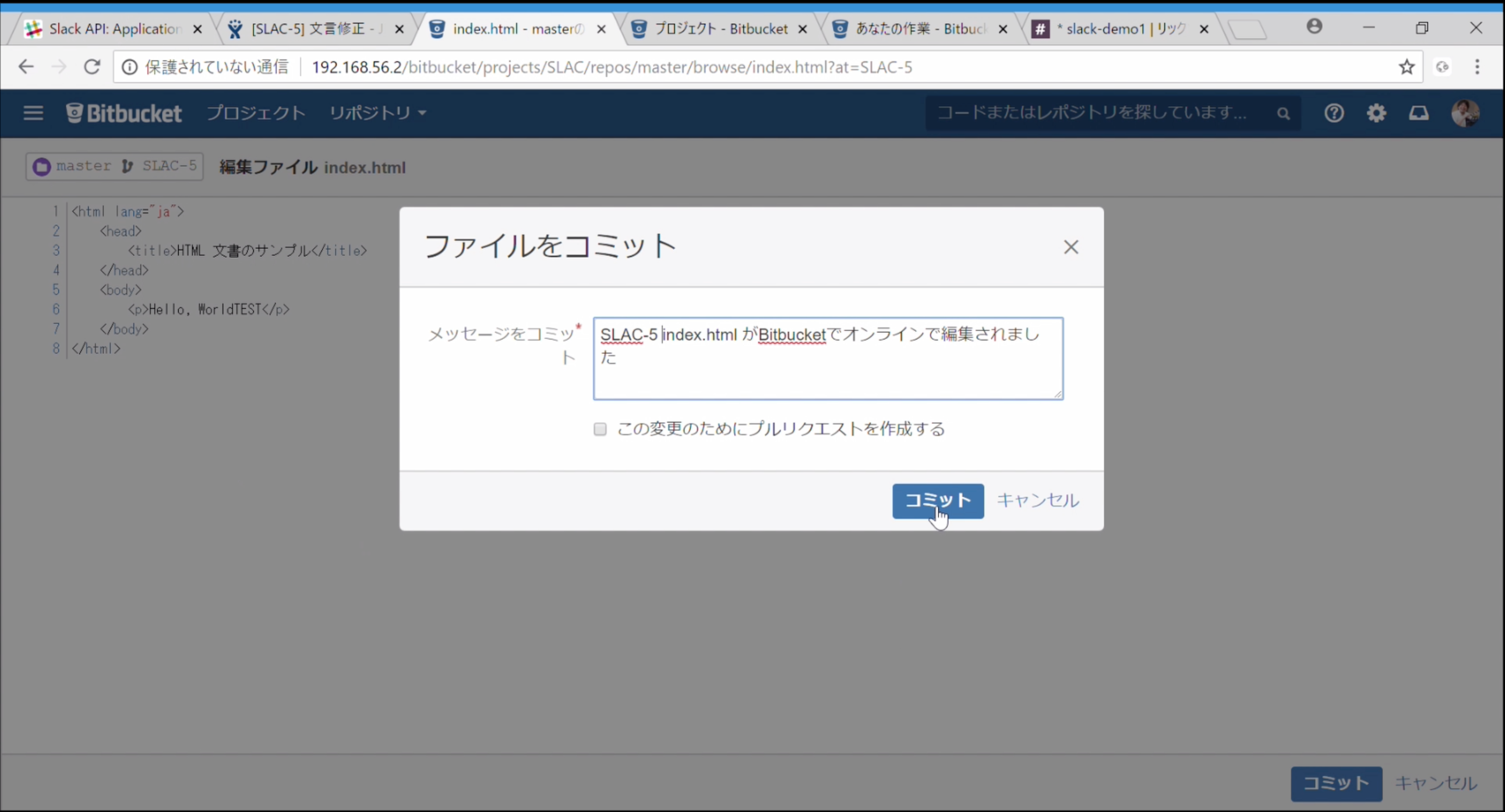Click キャンセル in the bottom editor bar
Viewport: 1505px width, 812px height.
tap(1436, 783)
